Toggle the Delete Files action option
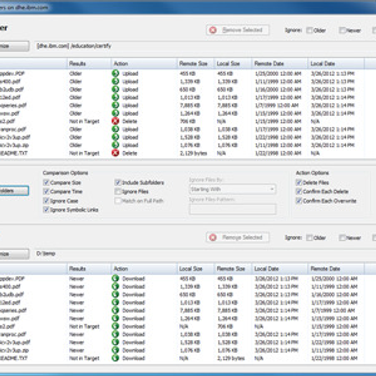This screenshot has height=376, width=376. pyautogui.click(x=299, y=183)
